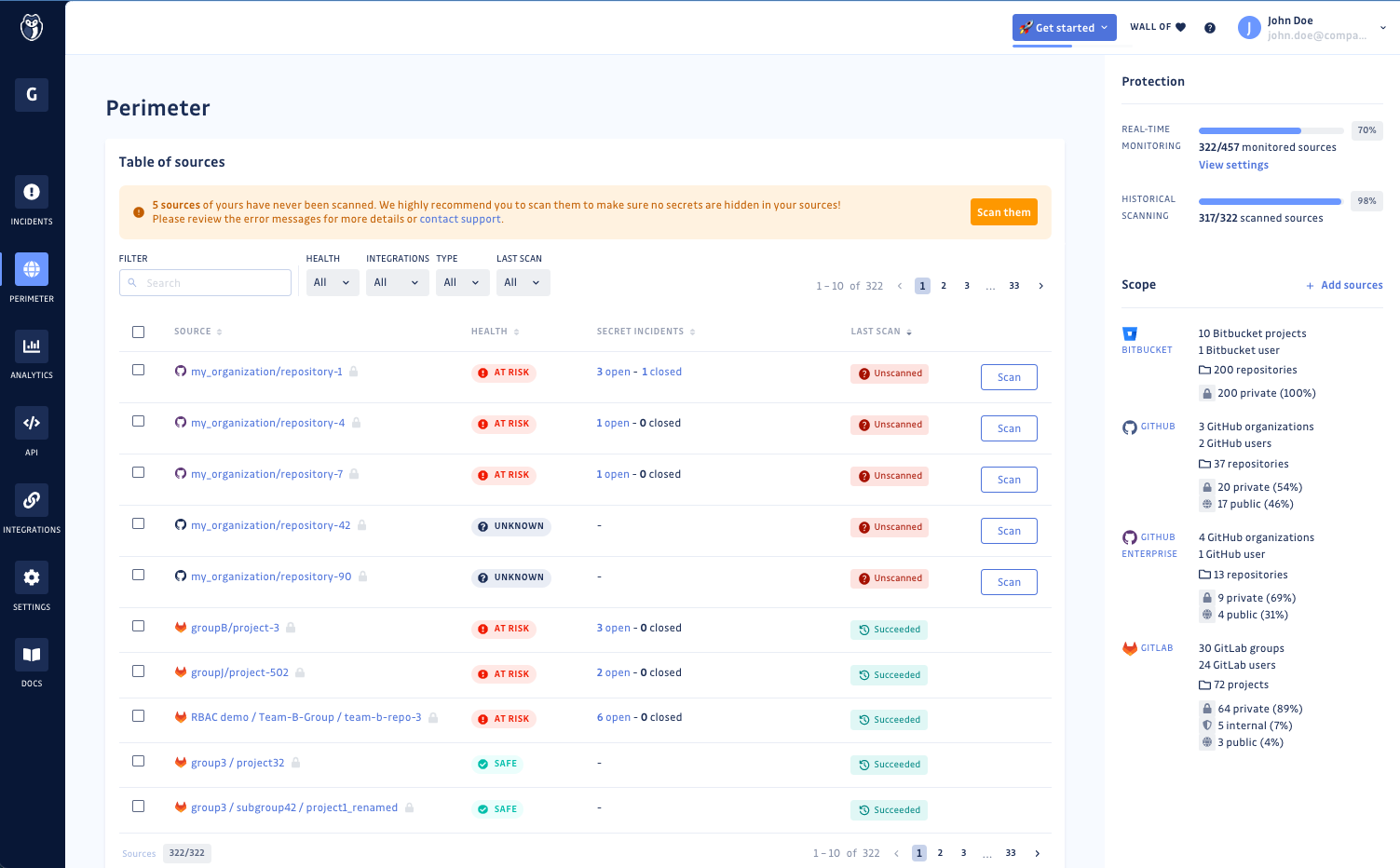Viewport: 1400px width, 868px height.
Task: Open the Health filter dropdown
Action: point(332,282)
